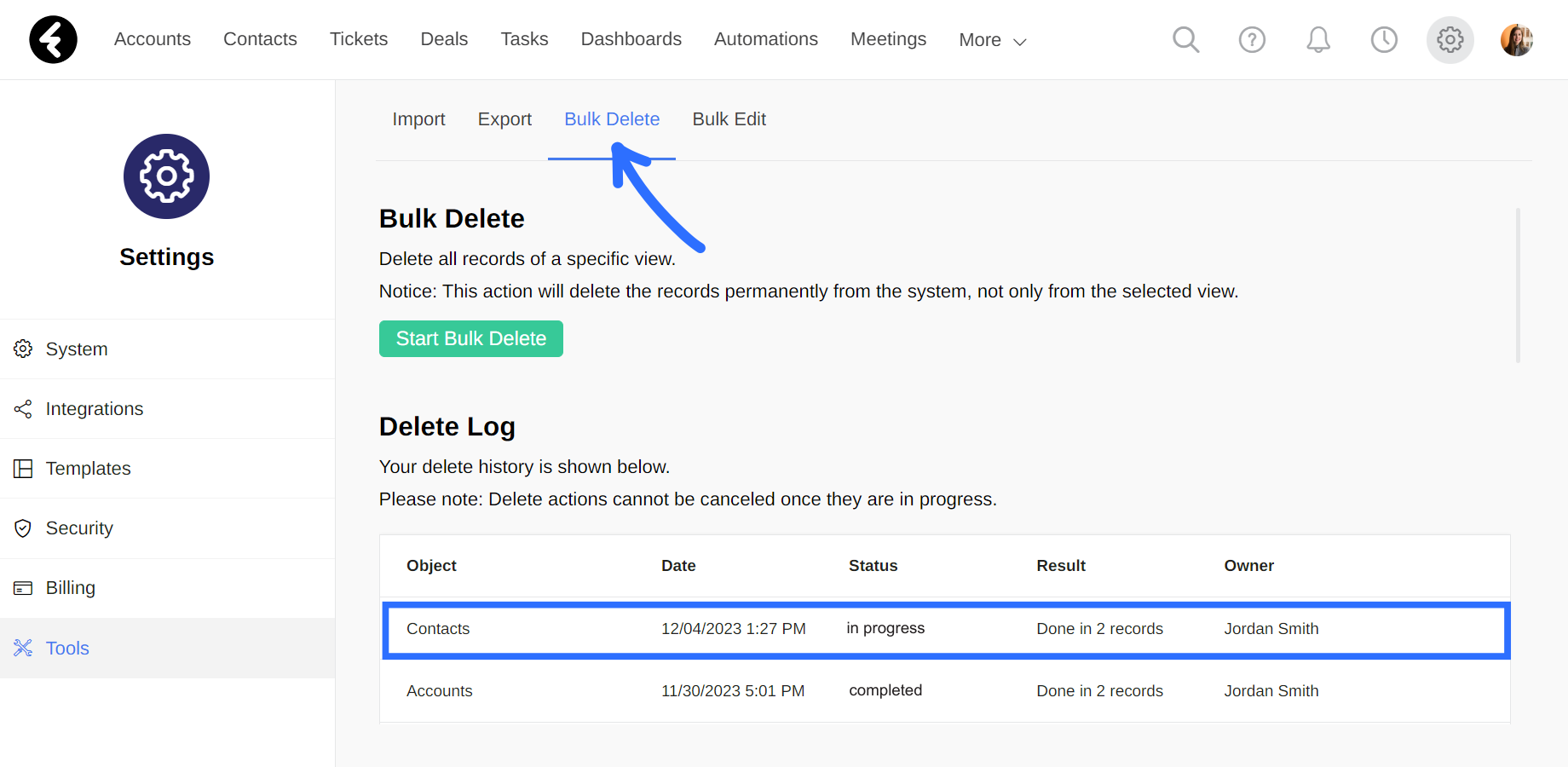Go to Tasks in top navigation
This screenshot has width=1568, height=767.
point(524,39)
